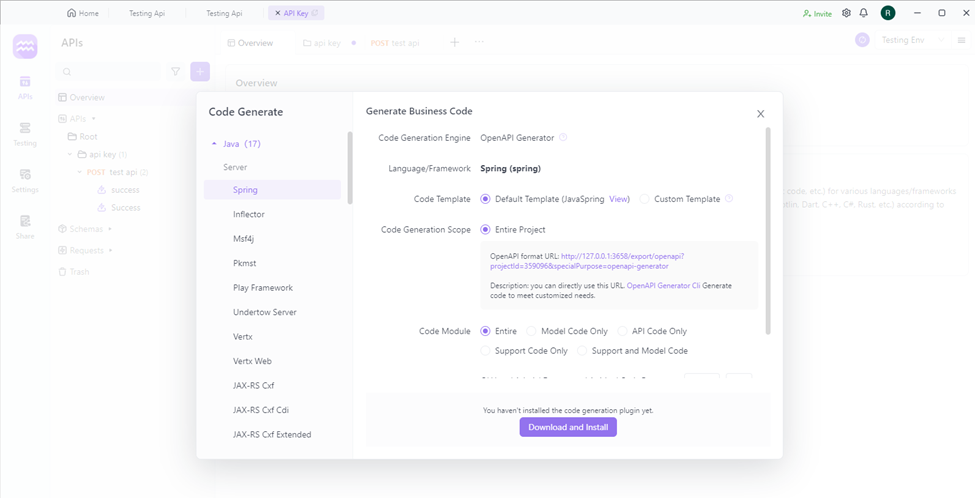Switch to api key workspace tab
The height and width of the screenshot is (498, 975).
(322, 43)
